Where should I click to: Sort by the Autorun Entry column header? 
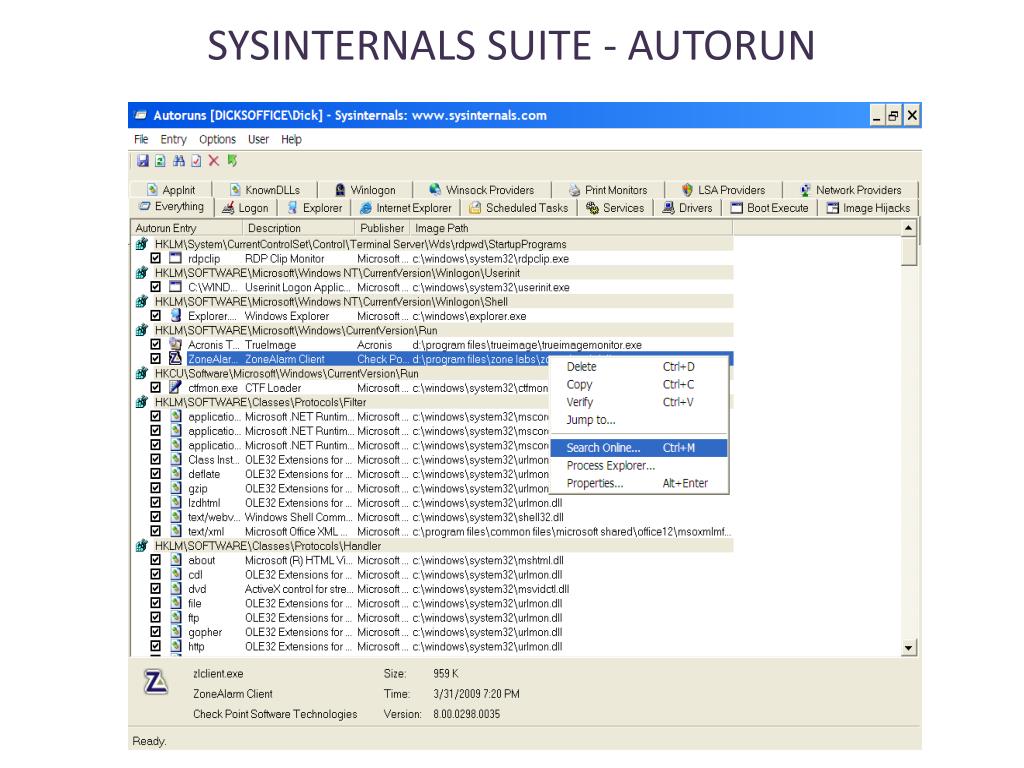tap(186, 228)
